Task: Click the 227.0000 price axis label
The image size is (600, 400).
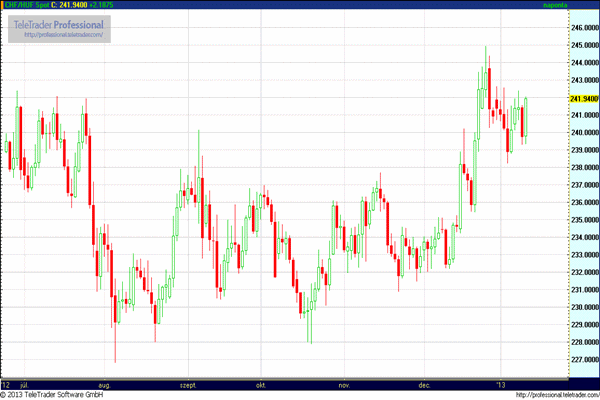Action: coord(583,359)
